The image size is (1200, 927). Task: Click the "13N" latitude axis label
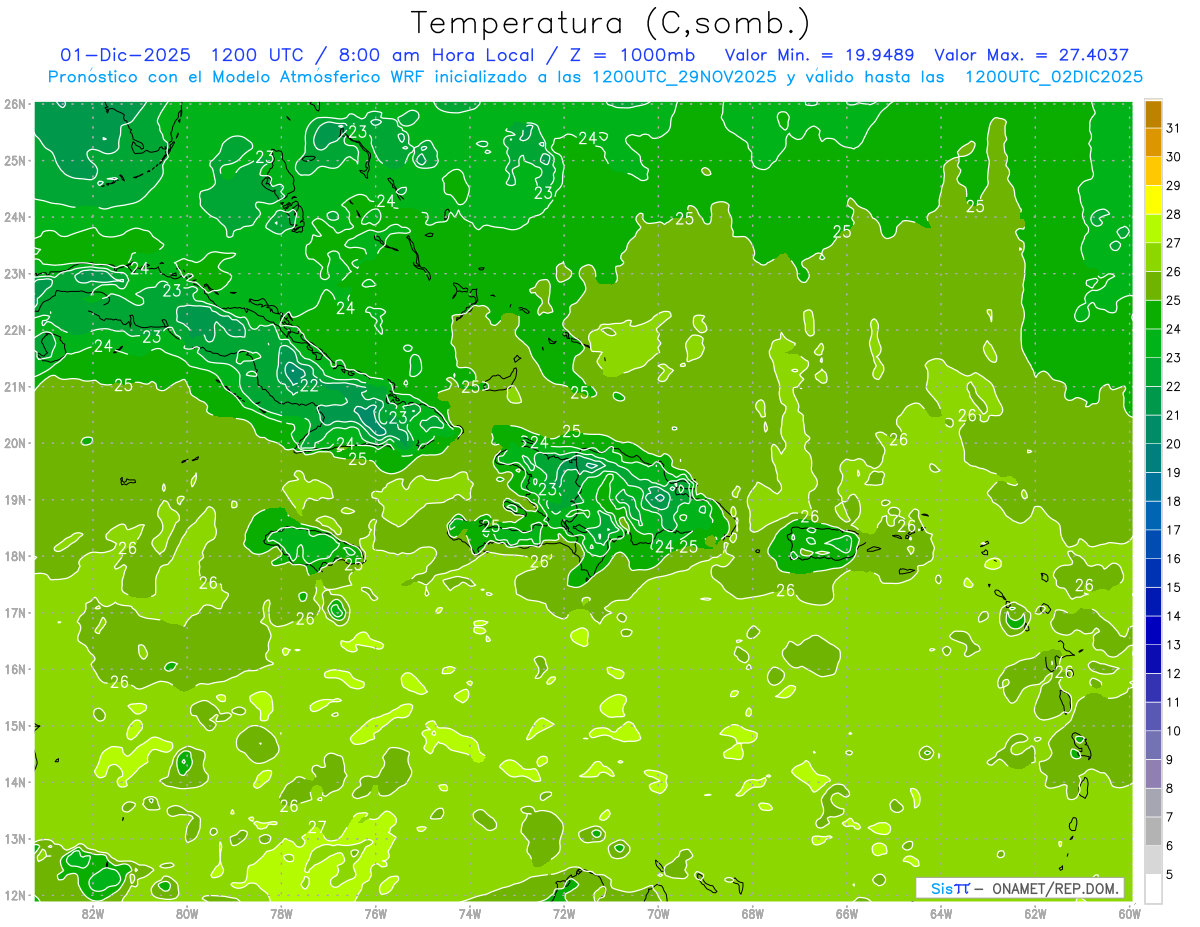14,839
